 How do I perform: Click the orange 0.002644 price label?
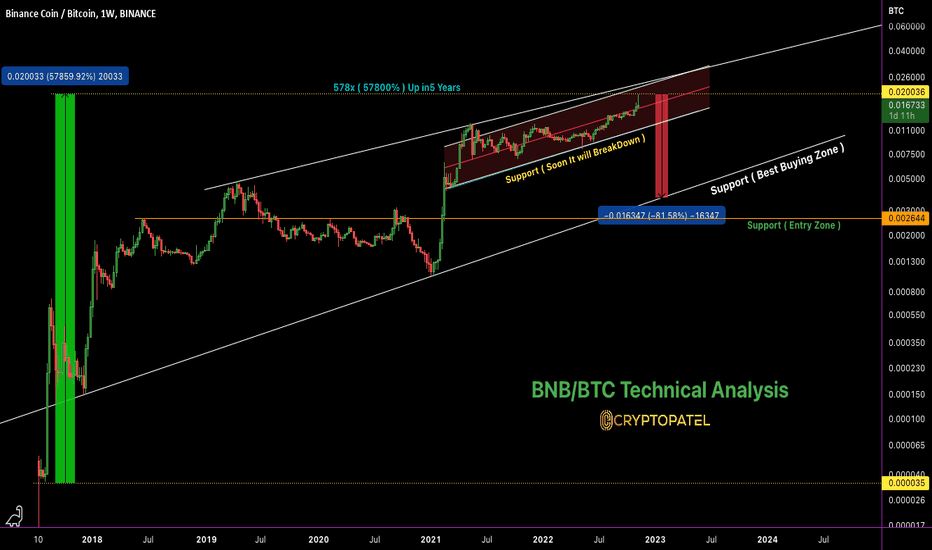point(906,219)
